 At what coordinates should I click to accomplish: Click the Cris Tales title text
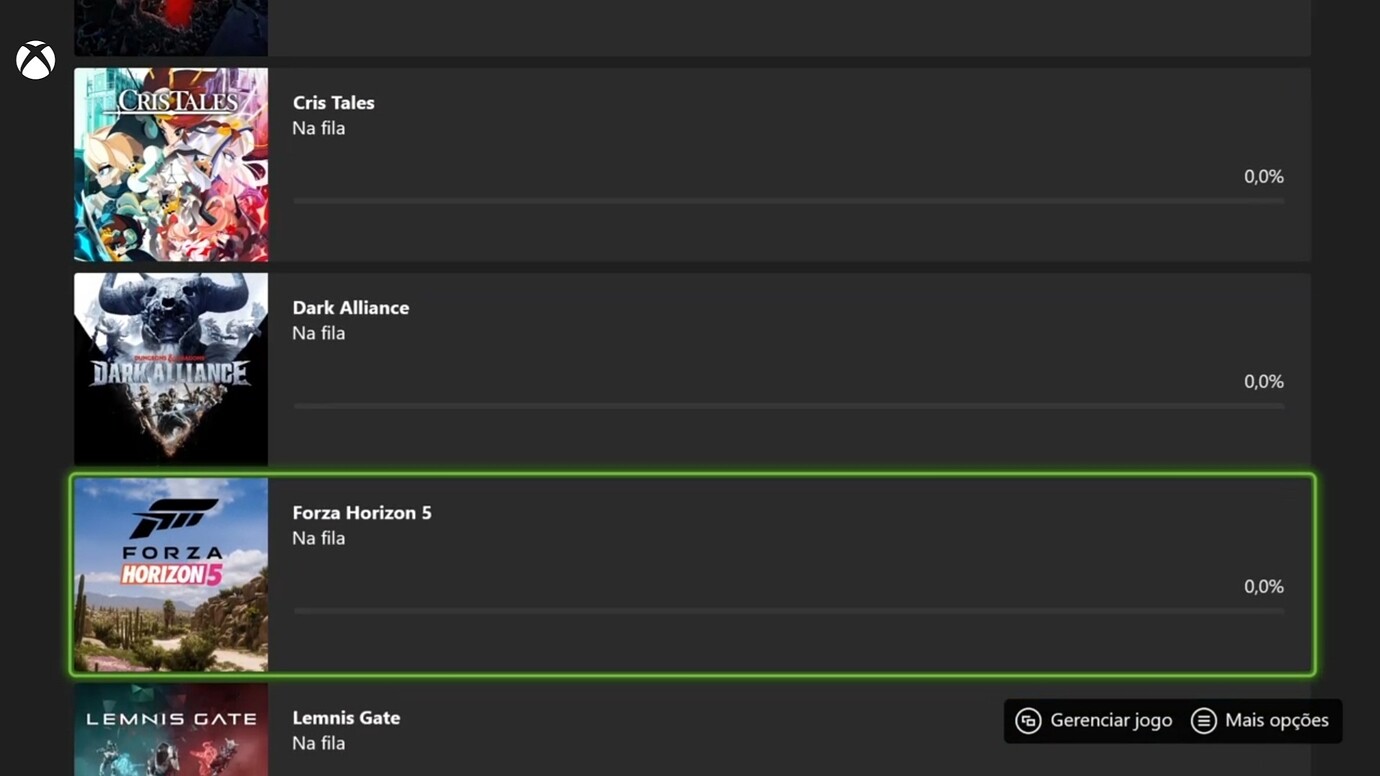pos(333,103)
